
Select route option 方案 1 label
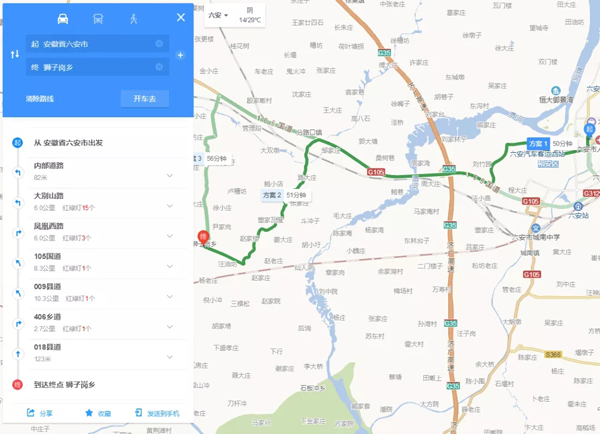538,144
